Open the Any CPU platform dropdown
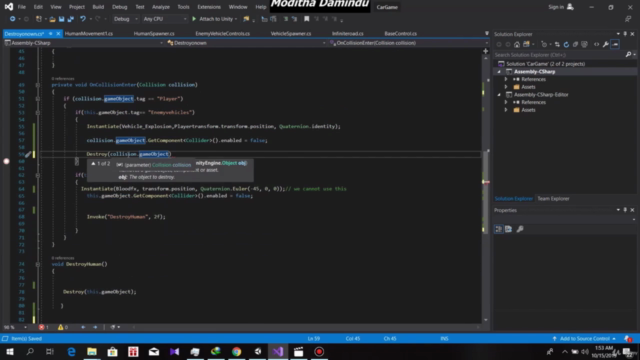 (x=164, y=19)
